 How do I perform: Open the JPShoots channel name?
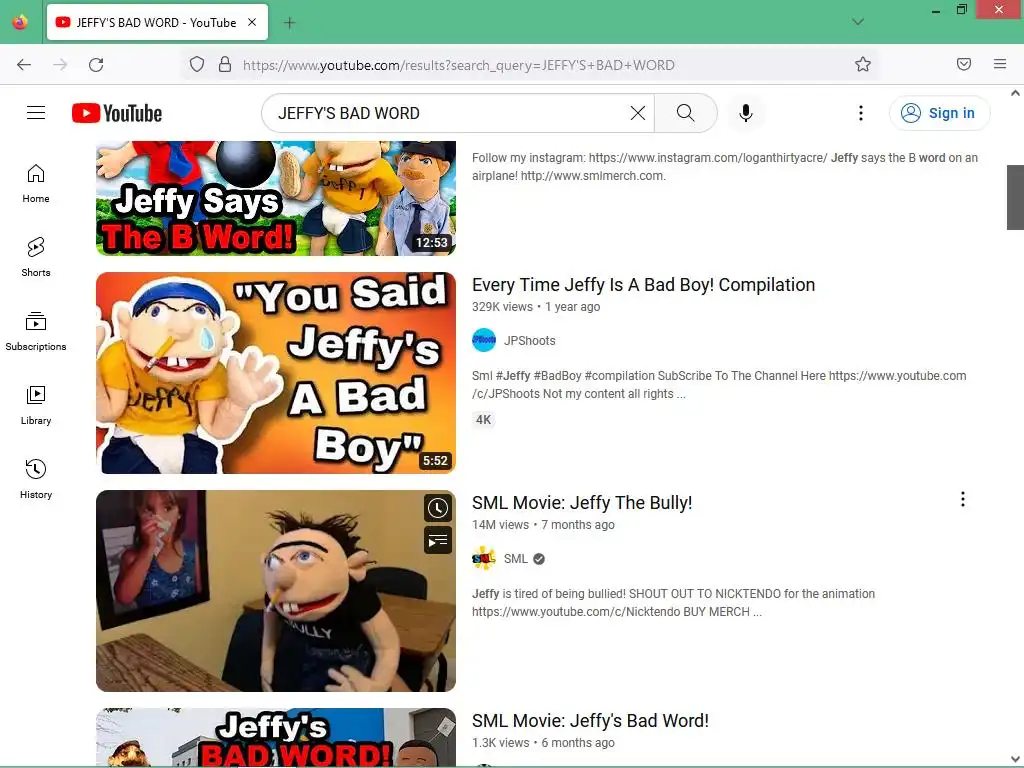530,341
